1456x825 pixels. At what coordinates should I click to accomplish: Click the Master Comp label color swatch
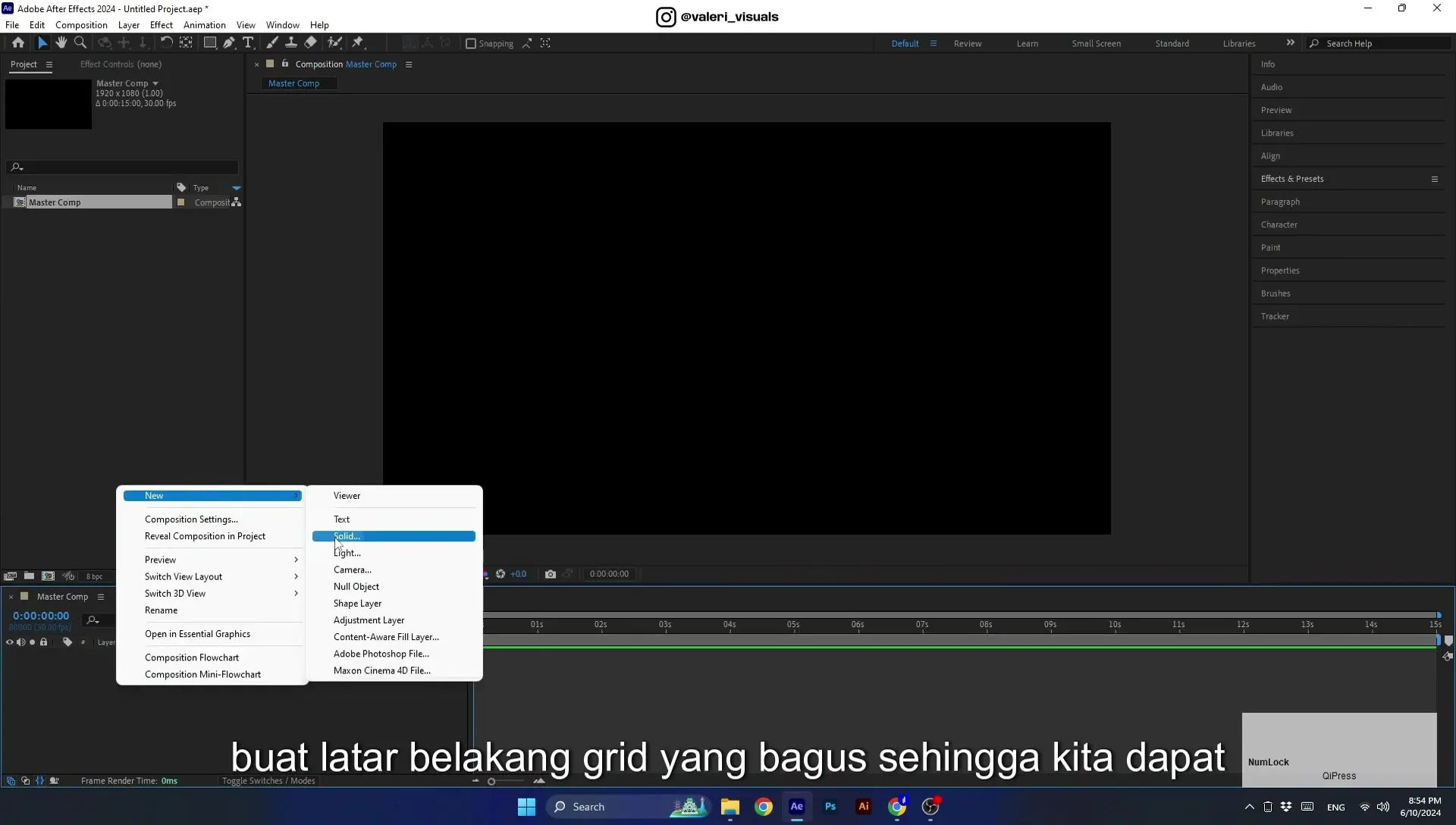point(180,202)
